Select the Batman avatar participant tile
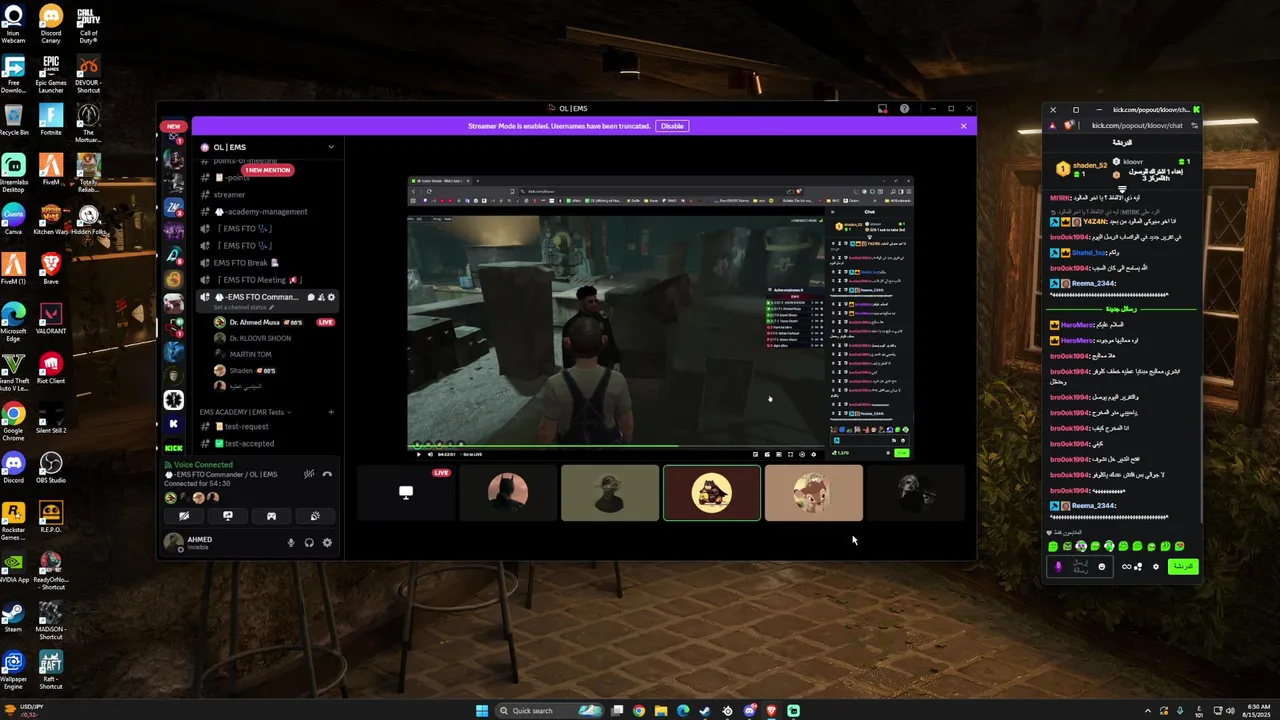The width and height of the screenshot is (1280, 720). coord(508,493)
